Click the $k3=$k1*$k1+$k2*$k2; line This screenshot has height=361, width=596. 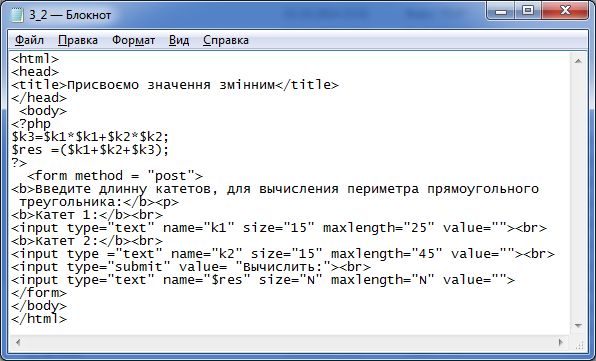click(x=90, y=137)
